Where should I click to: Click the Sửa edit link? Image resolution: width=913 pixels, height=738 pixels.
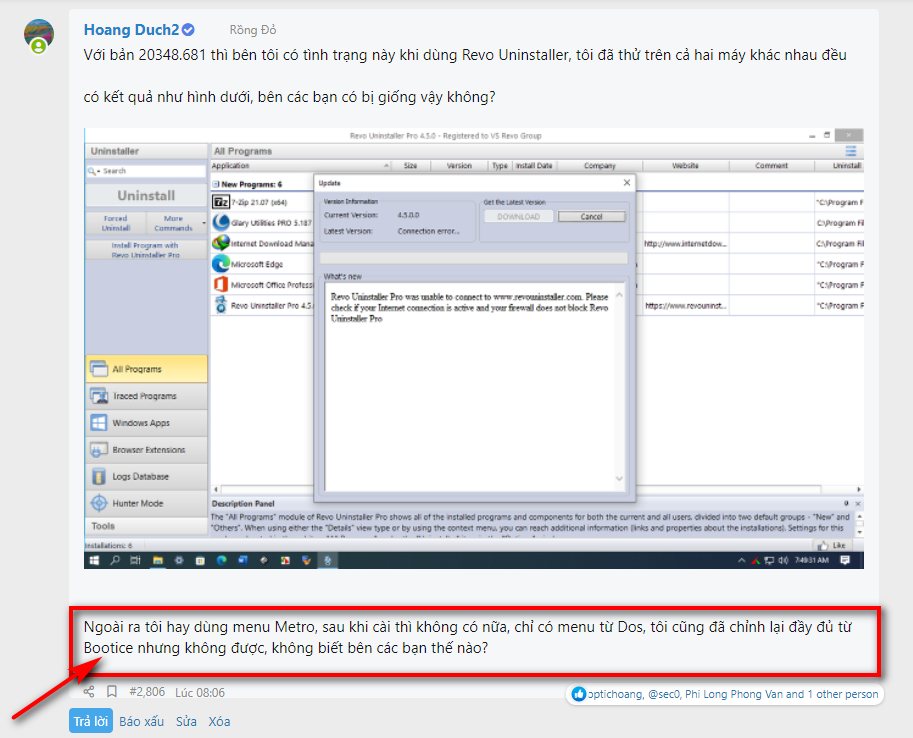[x=186, y=721]
